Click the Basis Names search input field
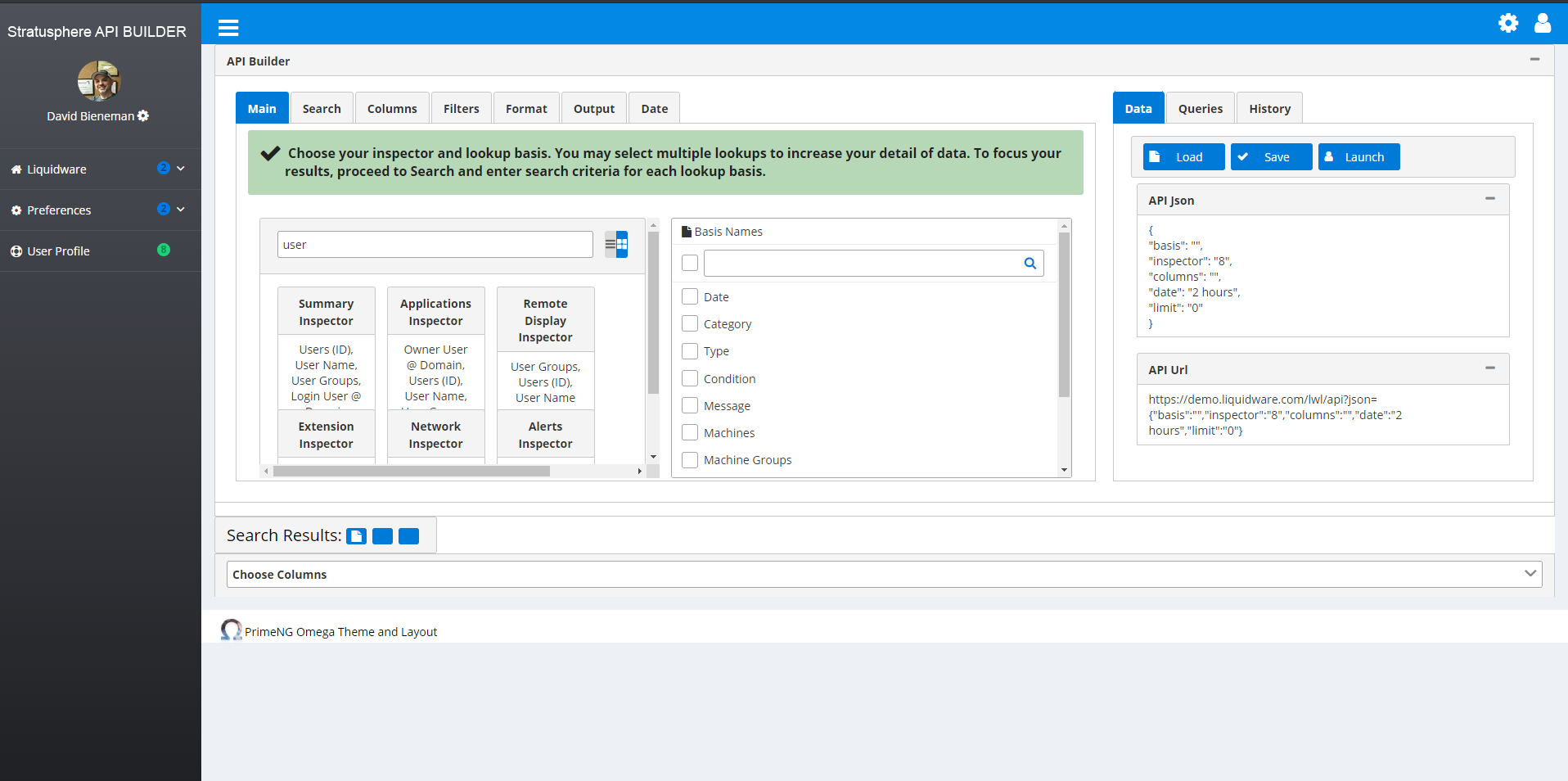The height and width of the screenshot is (781, 1568). 874,264
